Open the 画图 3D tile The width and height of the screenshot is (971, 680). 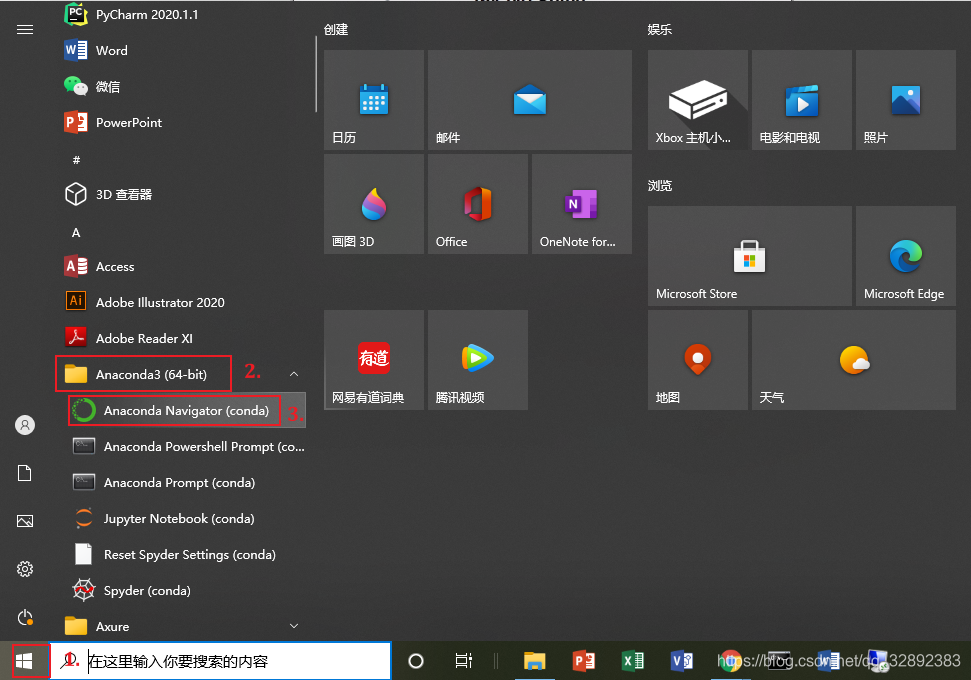point(374,204)
